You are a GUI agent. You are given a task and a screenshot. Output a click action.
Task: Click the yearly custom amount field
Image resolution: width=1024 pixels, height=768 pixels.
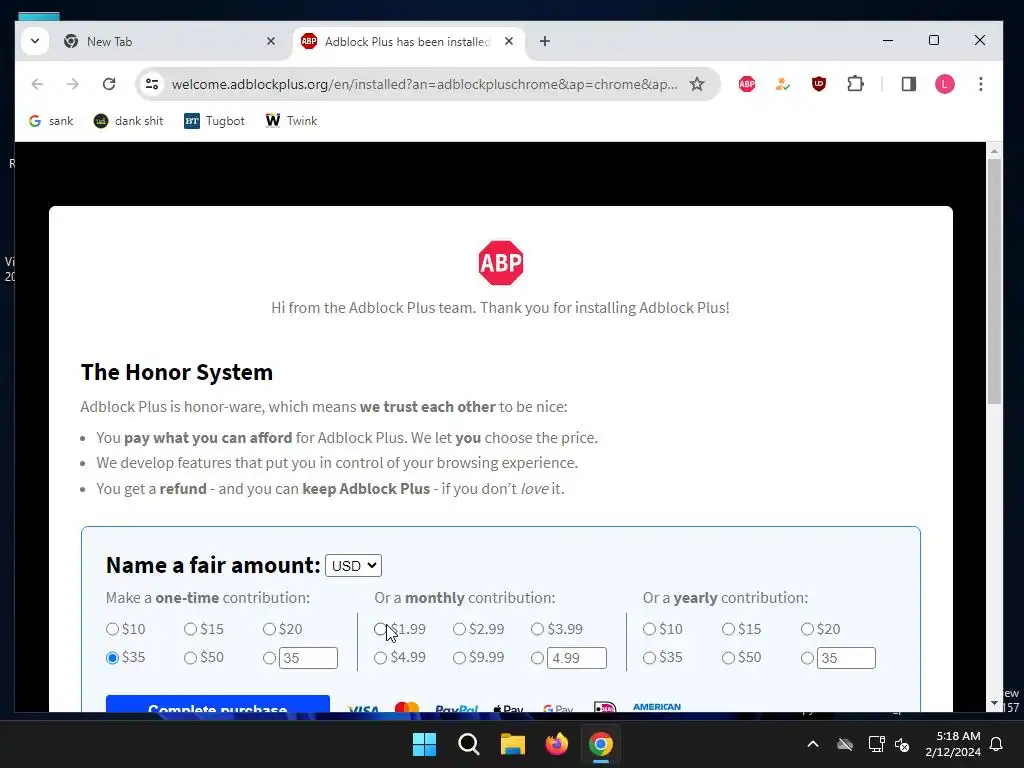click(x=846, y=658)
